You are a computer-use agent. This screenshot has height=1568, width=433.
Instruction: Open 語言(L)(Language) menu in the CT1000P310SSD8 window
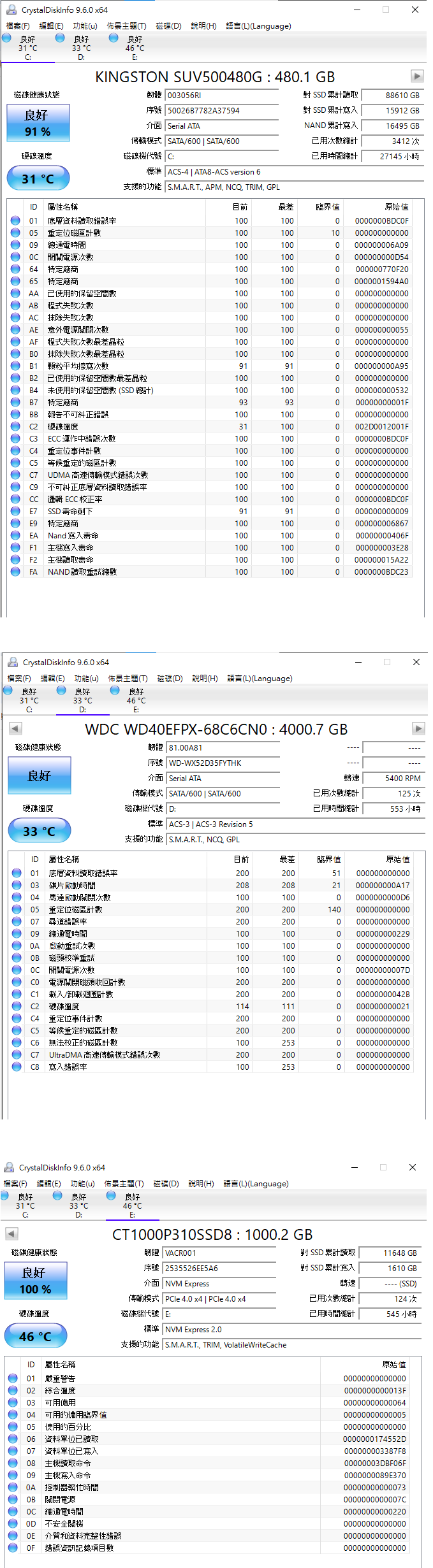click(256, 1184)
